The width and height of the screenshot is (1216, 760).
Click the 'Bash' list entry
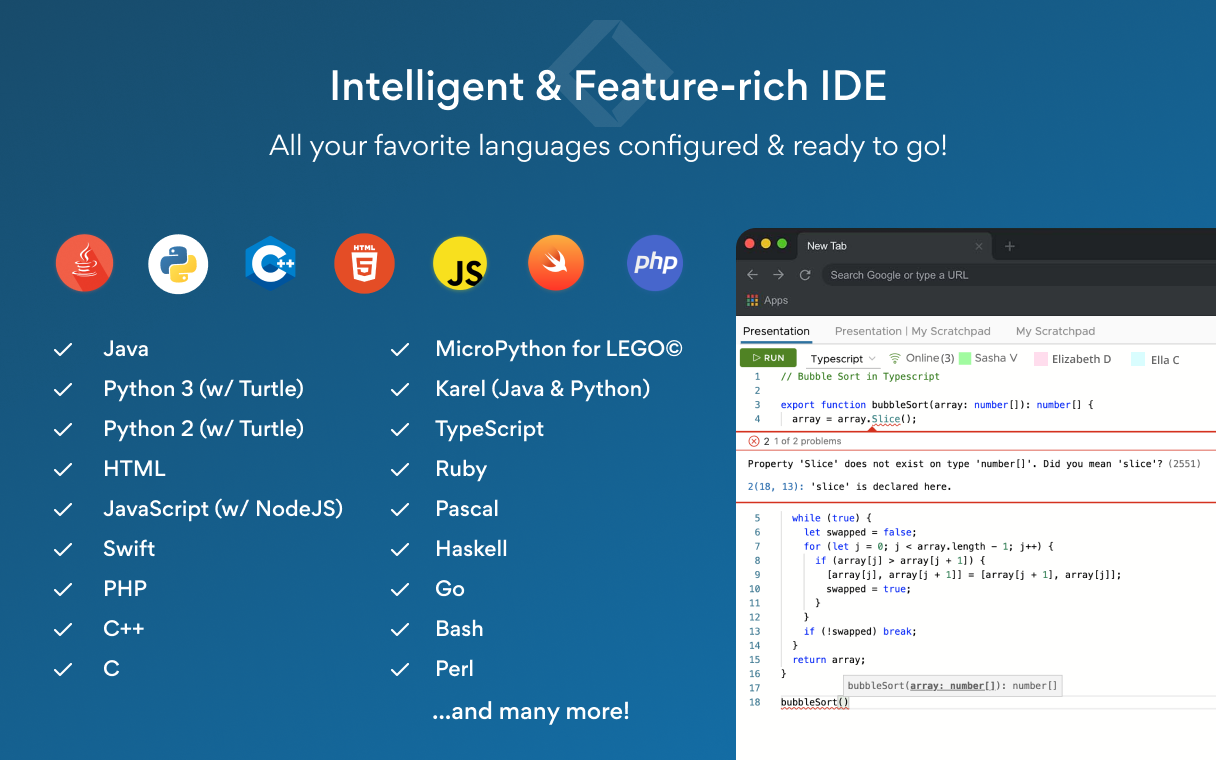pos(459,629)
